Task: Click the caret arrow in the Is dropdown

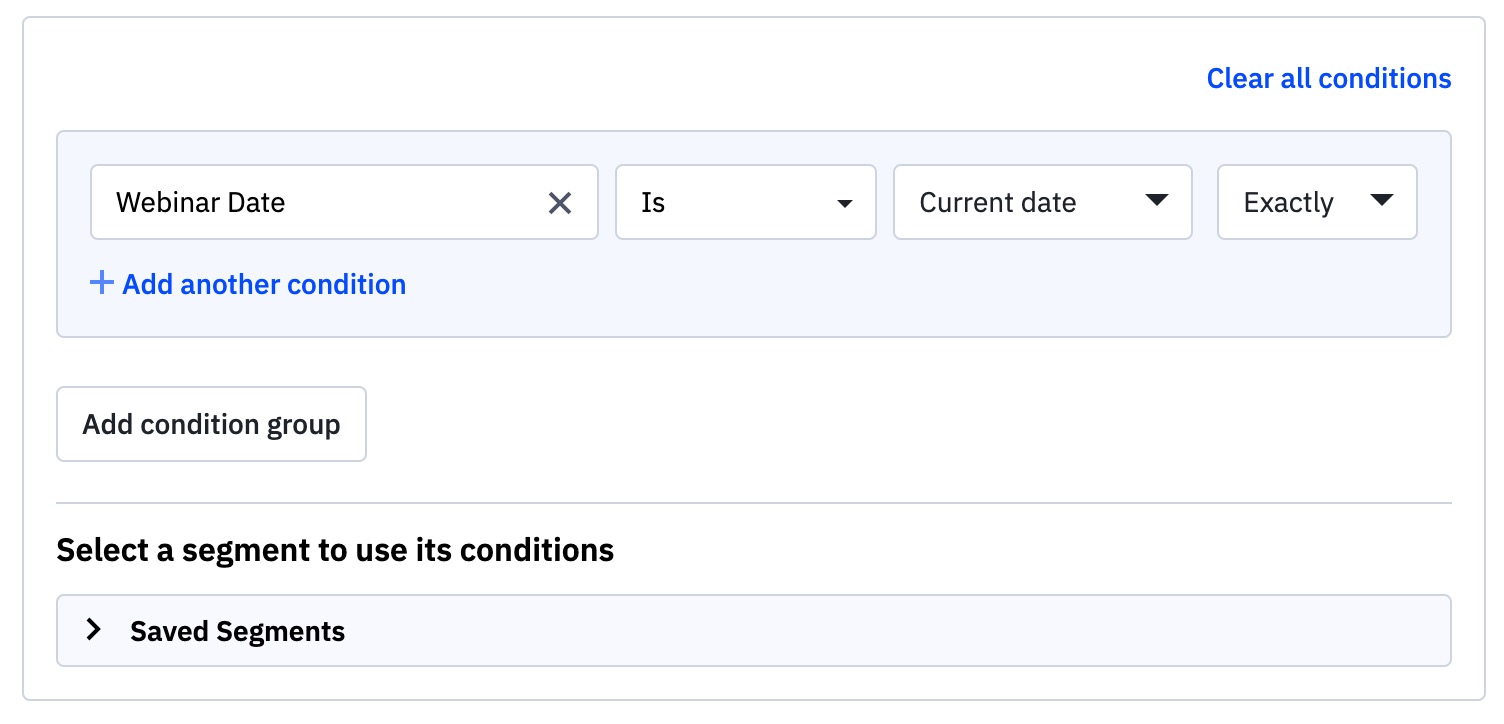Action: (x=845, y=203)
